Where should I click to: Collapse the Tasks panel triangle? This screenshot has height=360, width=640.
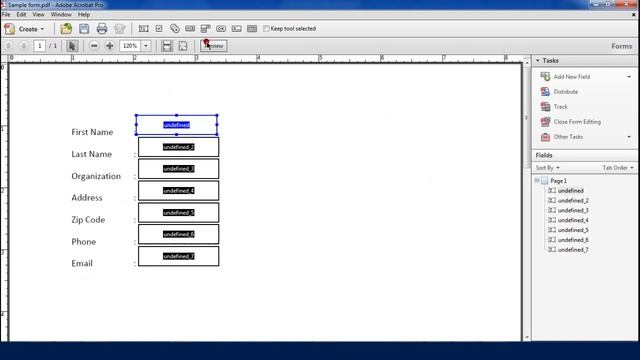538,60
